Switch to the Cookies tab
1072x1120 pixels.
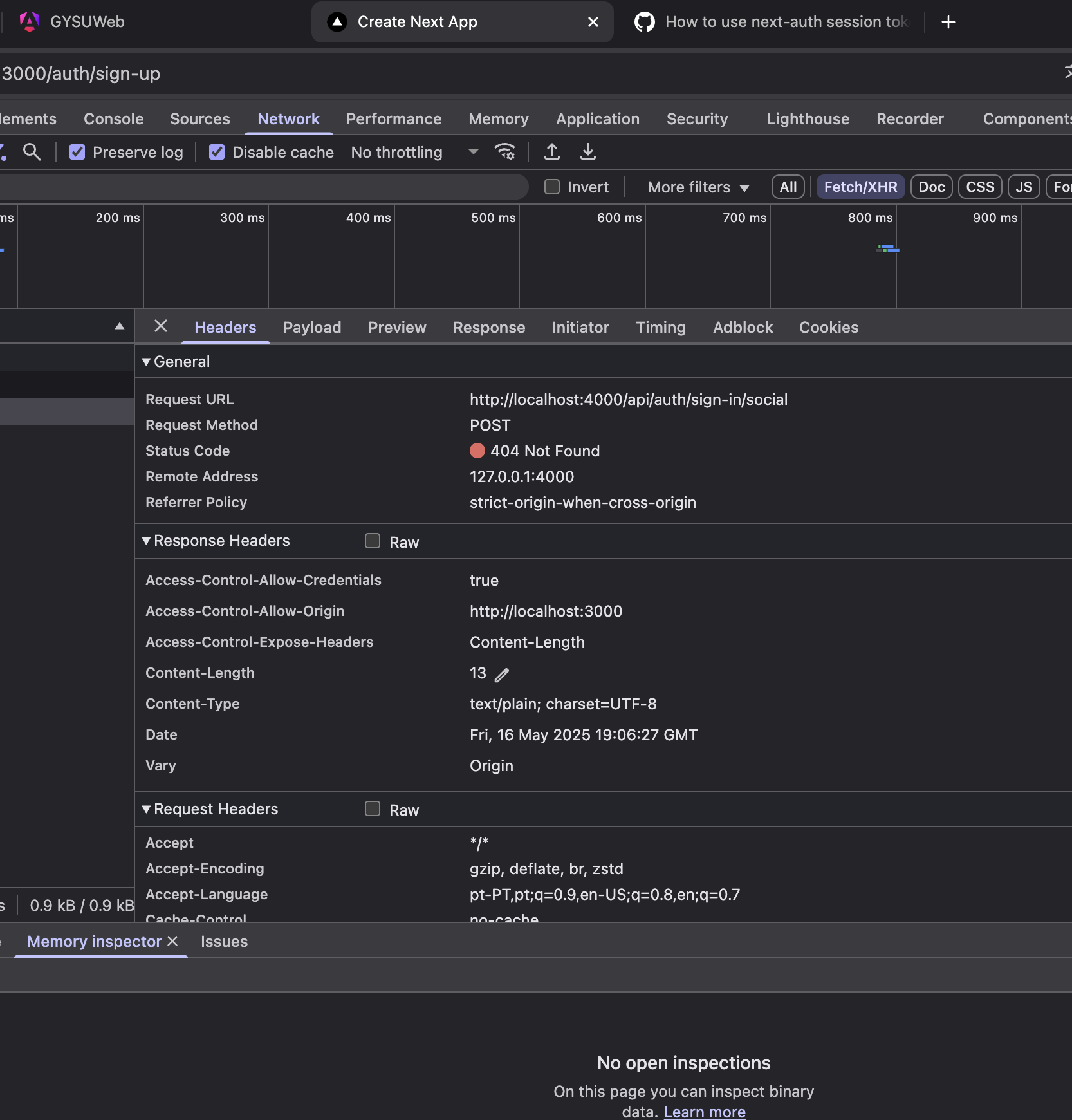pyautogui.click(x=829, y=327)
